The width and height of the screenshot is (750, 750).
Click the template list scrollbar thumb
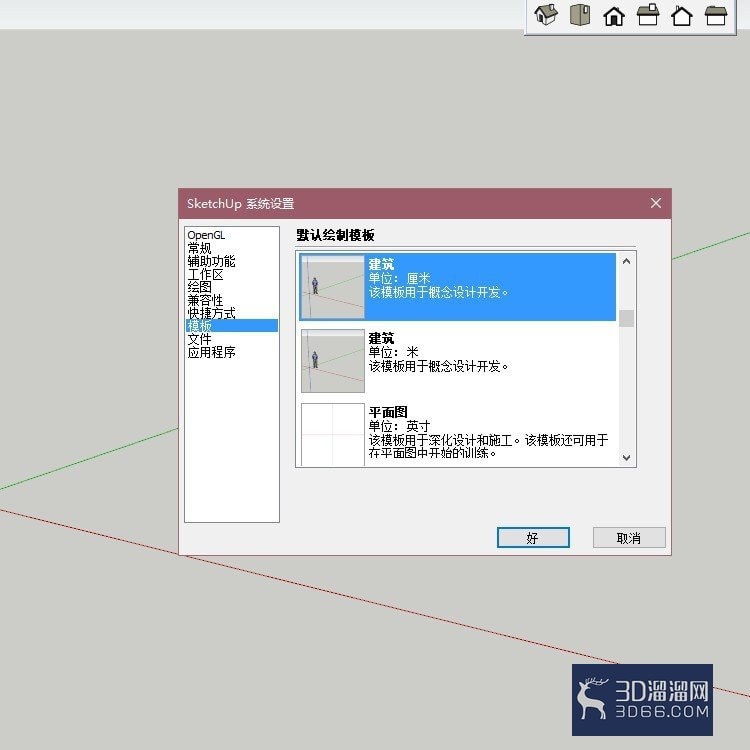(626, 319)
